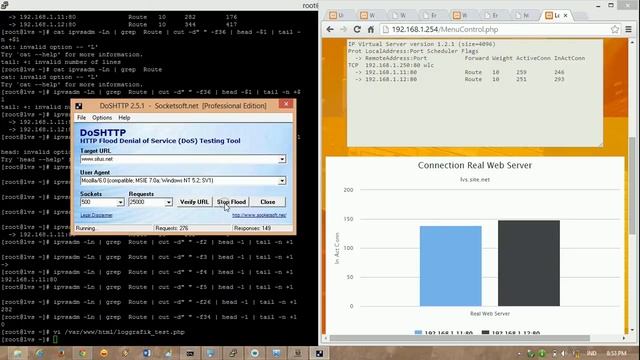
Task: Click the browser vertical scrollbar thumb
Action: click(632, 186)
